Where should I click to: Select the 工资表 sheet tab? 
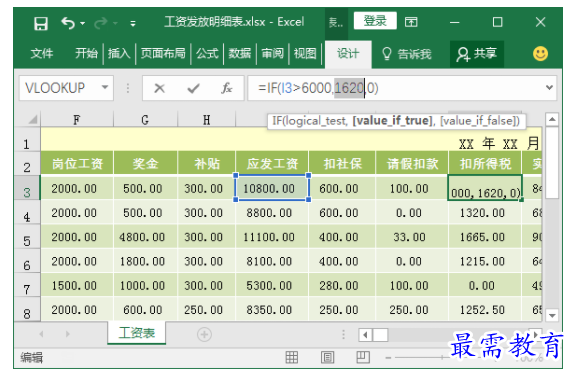point(137,333)
